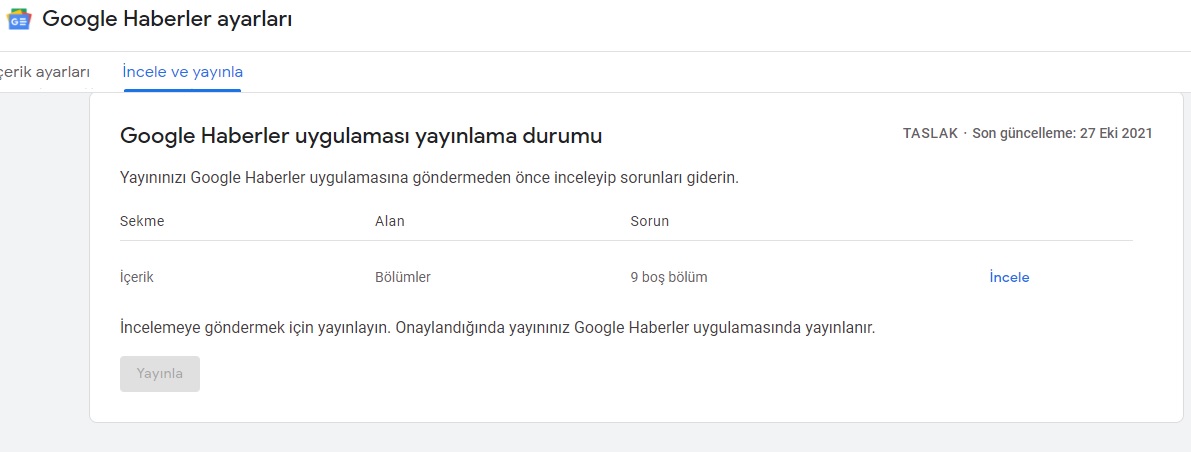Switch to İçerik ayarları tab
Image resolution: width=1191 pixels, height=452 pixels.
tap(44, 72)
